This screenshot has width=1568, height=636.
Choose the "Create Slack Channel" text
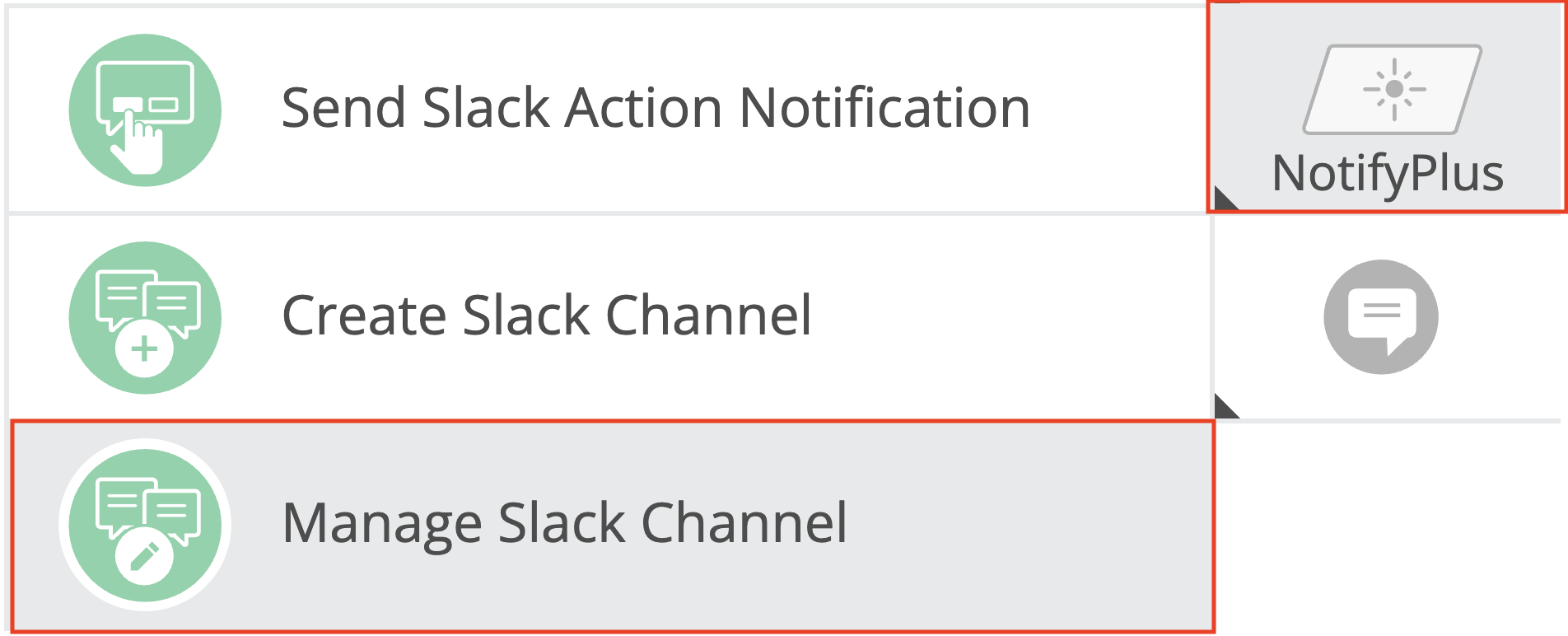pos(547,316)
